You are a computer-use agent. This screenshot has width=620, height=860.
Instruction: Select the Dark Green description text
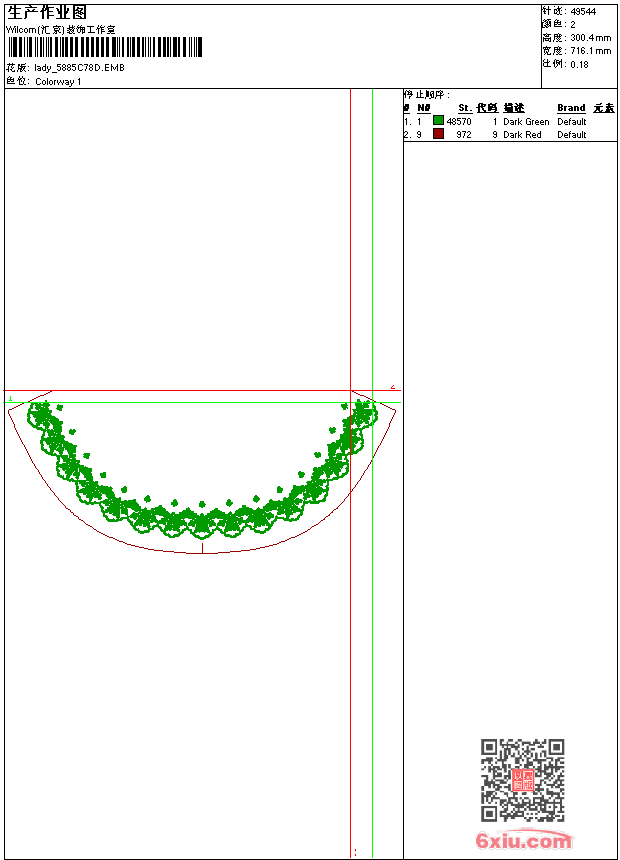pos(526,122)
